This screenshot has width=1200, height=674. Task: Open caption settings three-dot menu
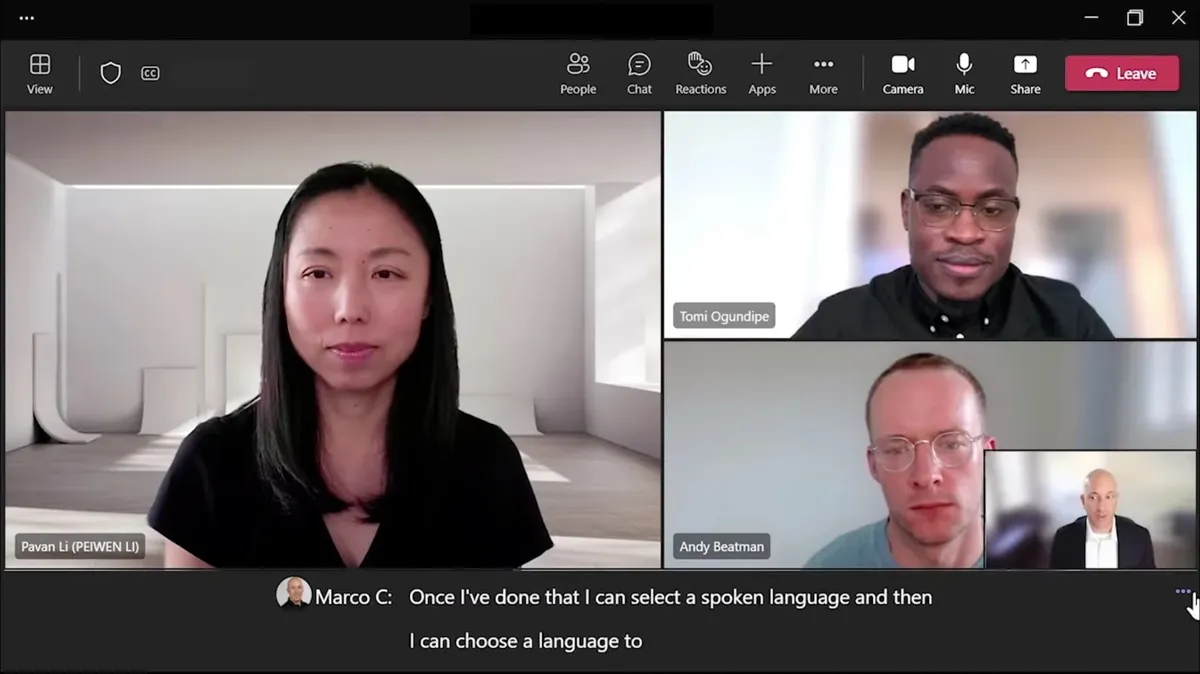[x=1182, y=591]
